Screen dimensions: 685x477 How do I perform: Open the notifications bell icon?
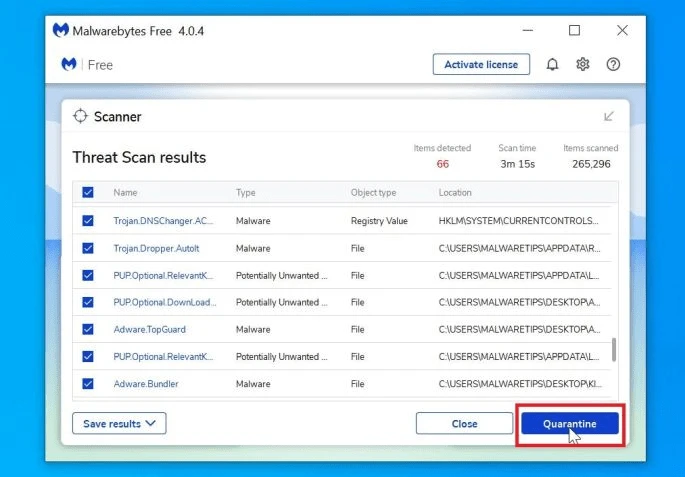click(552, 65)
